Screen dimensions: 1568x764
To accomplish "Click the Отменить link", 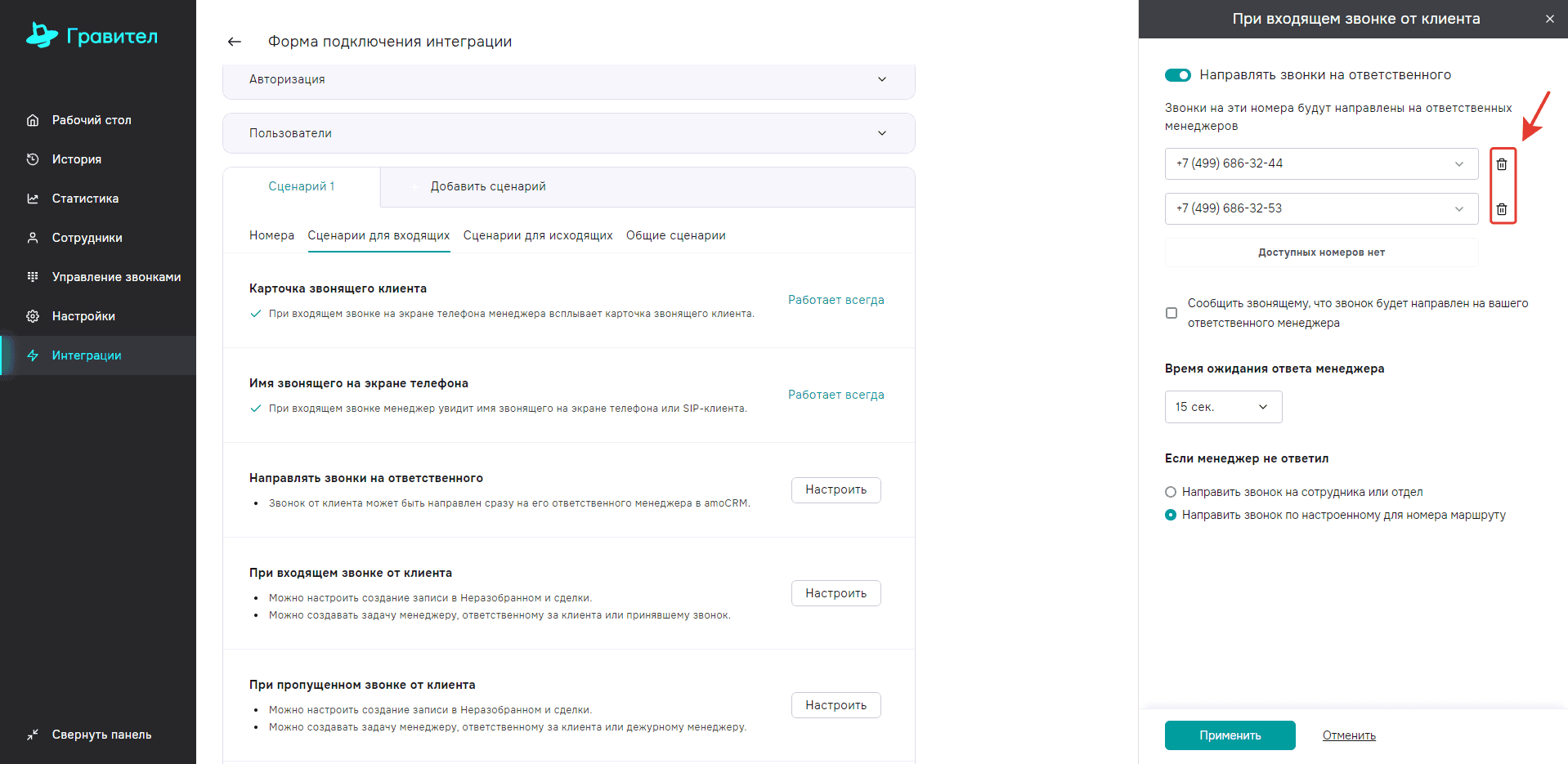I will (x=1349, y=735).
